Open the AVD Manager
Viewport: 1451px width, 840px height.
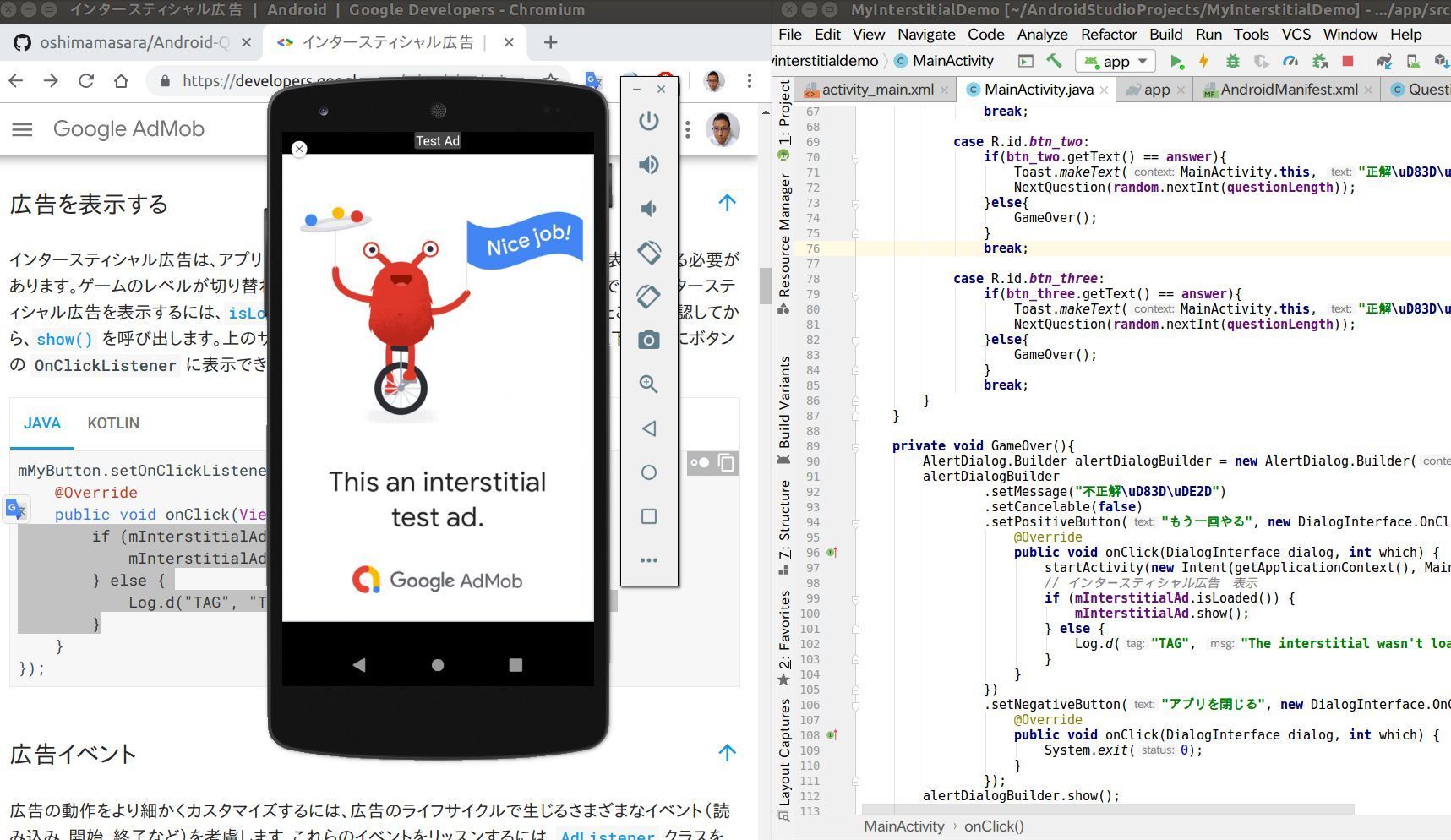(x=1413, y=61)
